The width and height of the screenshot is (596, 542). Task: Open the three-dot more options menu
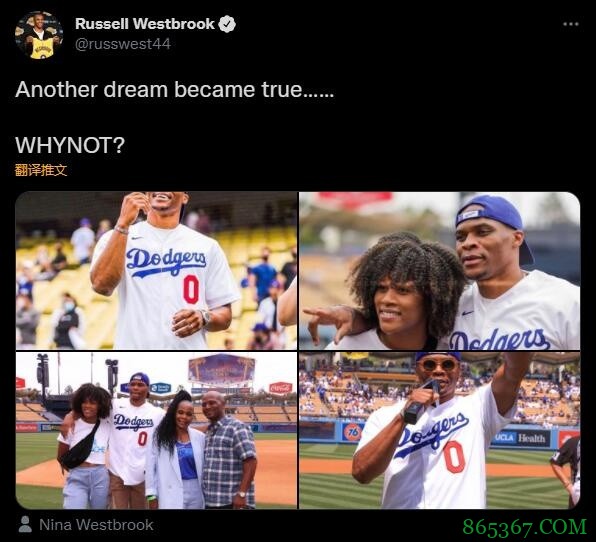click(571, 24)
